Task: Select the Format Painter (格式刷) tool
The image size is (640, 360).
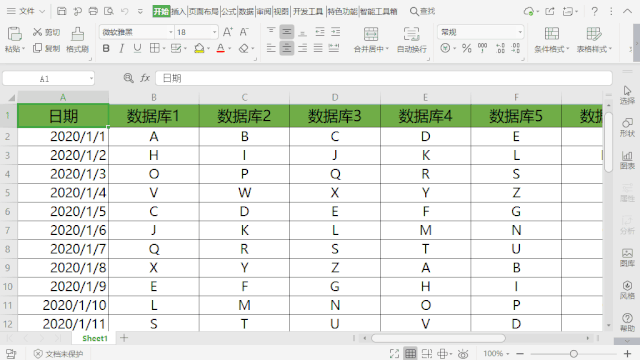Action: [77, 40]
